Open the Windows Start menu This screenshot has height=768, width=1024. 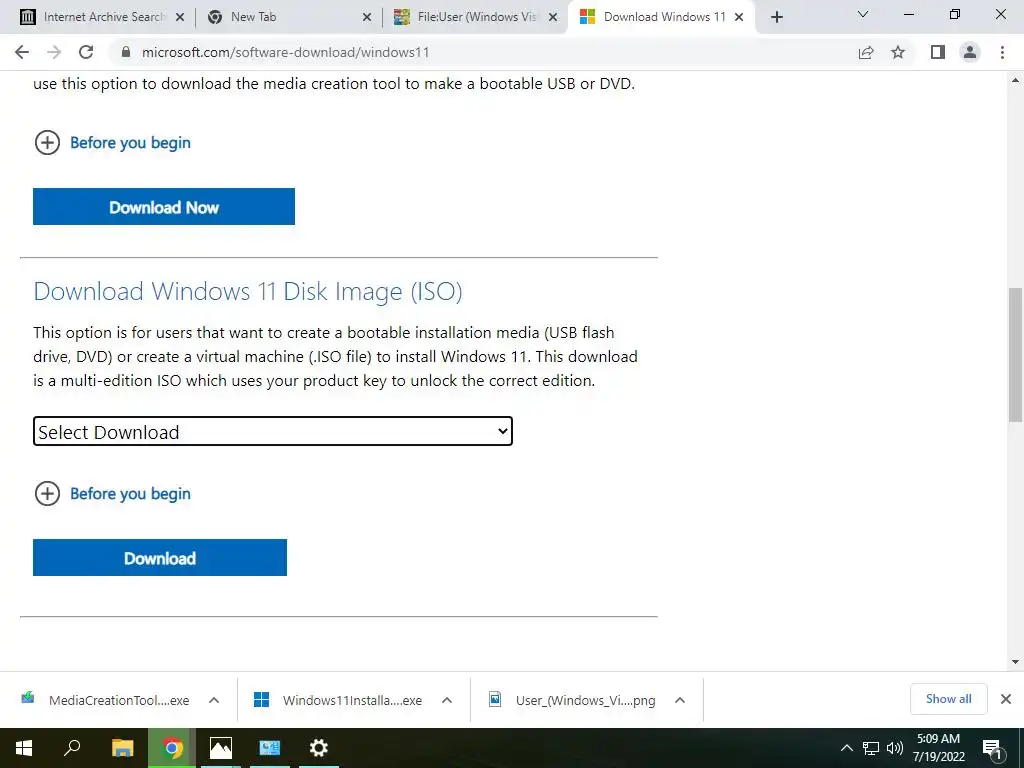point(24,748)
